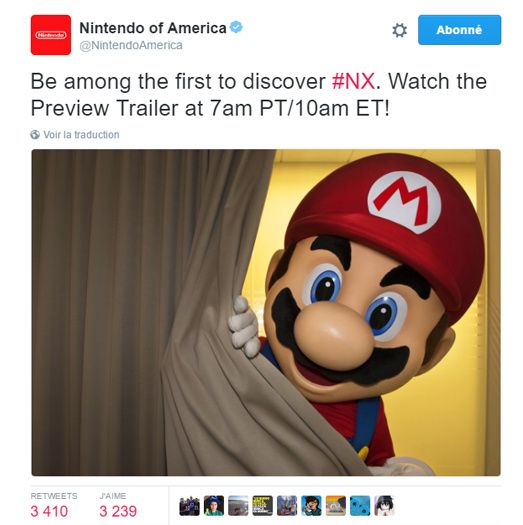This screenshot has height=525, width=523.
Task: Toggle the Abonné follow button
Action: coord(459,30)
